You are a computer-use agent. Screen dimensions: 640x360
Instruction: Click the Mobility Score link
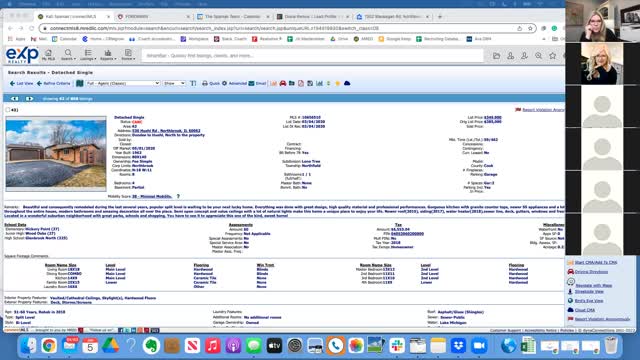coord(152,196)
